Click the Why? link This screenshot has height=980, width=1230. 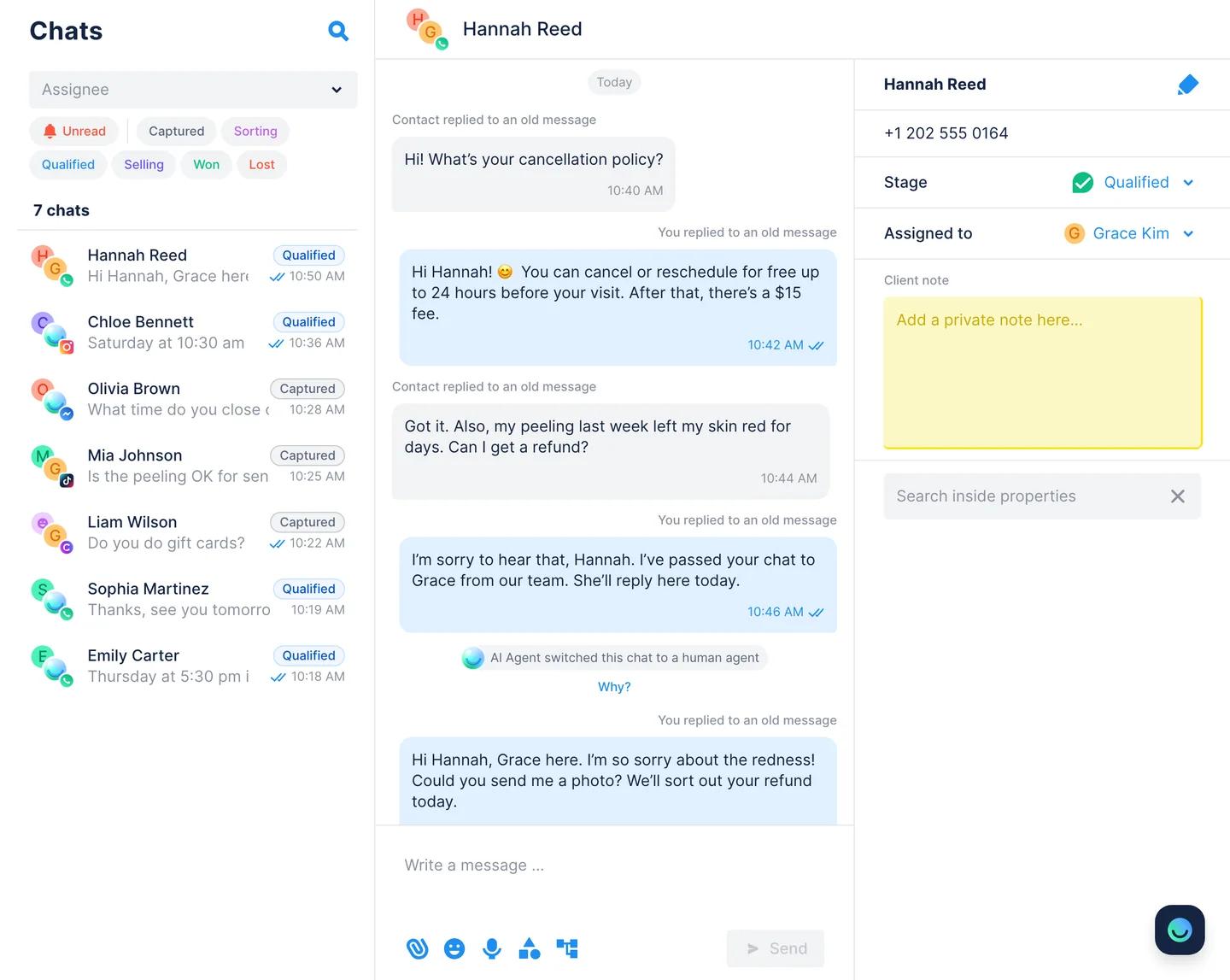[x=614, y=687]
